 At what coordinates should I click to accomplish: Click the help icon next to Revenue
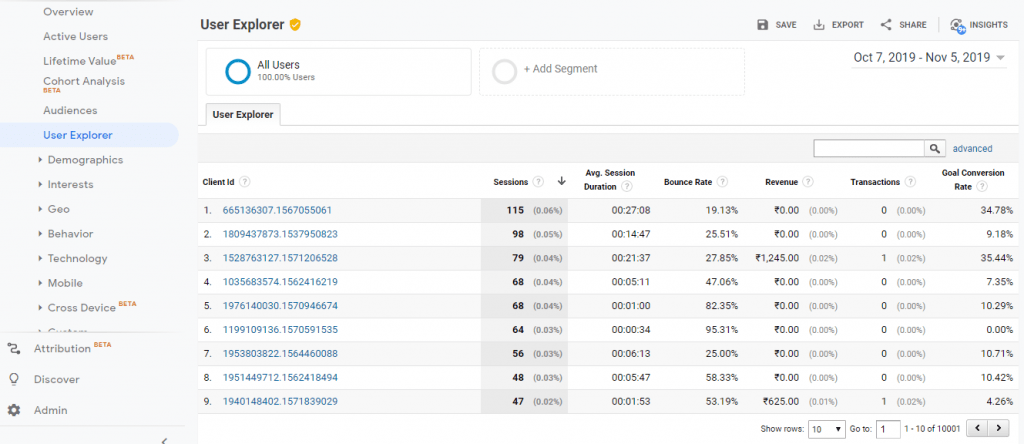click(808, 182)
